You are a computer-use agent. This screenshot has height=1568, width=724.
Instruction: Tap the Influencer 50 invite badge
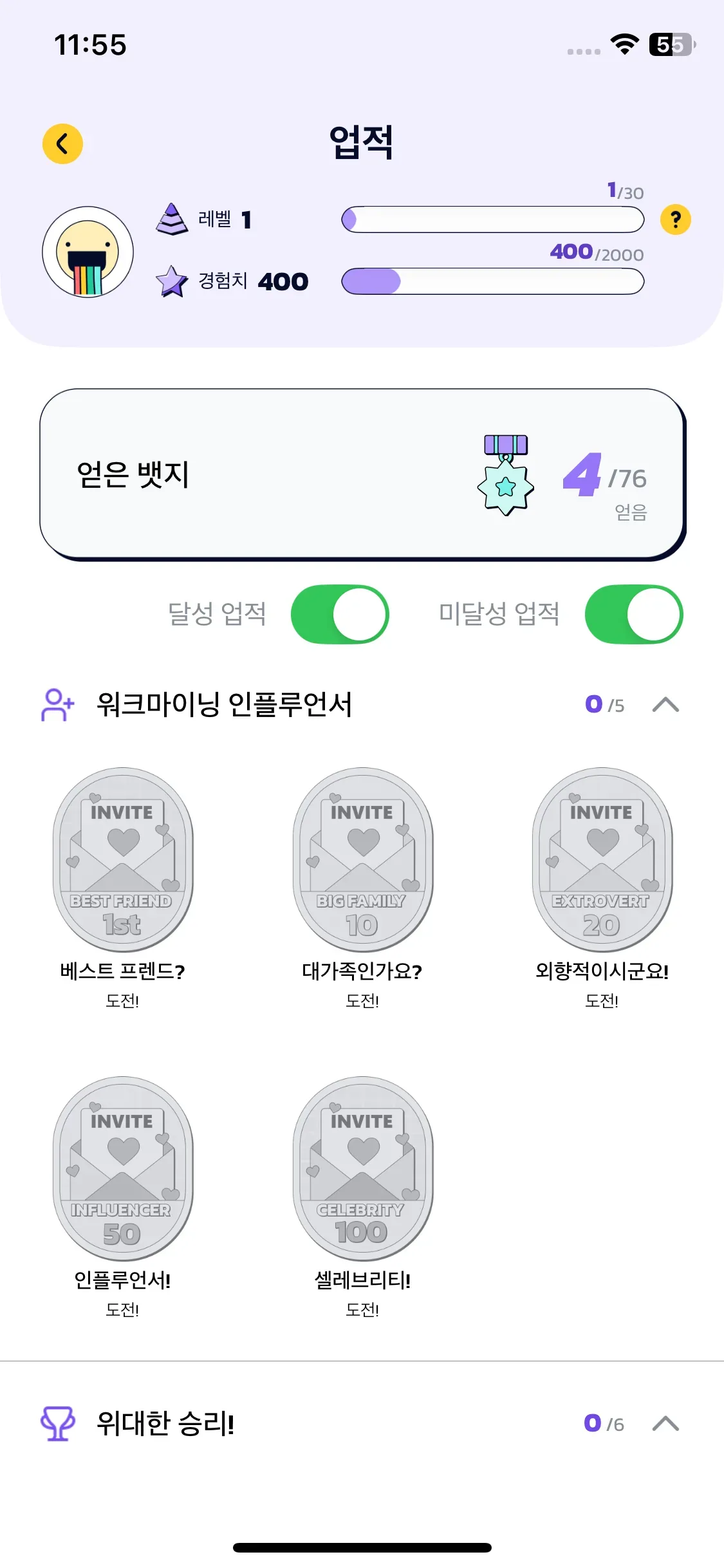[x=123, y=1168]
